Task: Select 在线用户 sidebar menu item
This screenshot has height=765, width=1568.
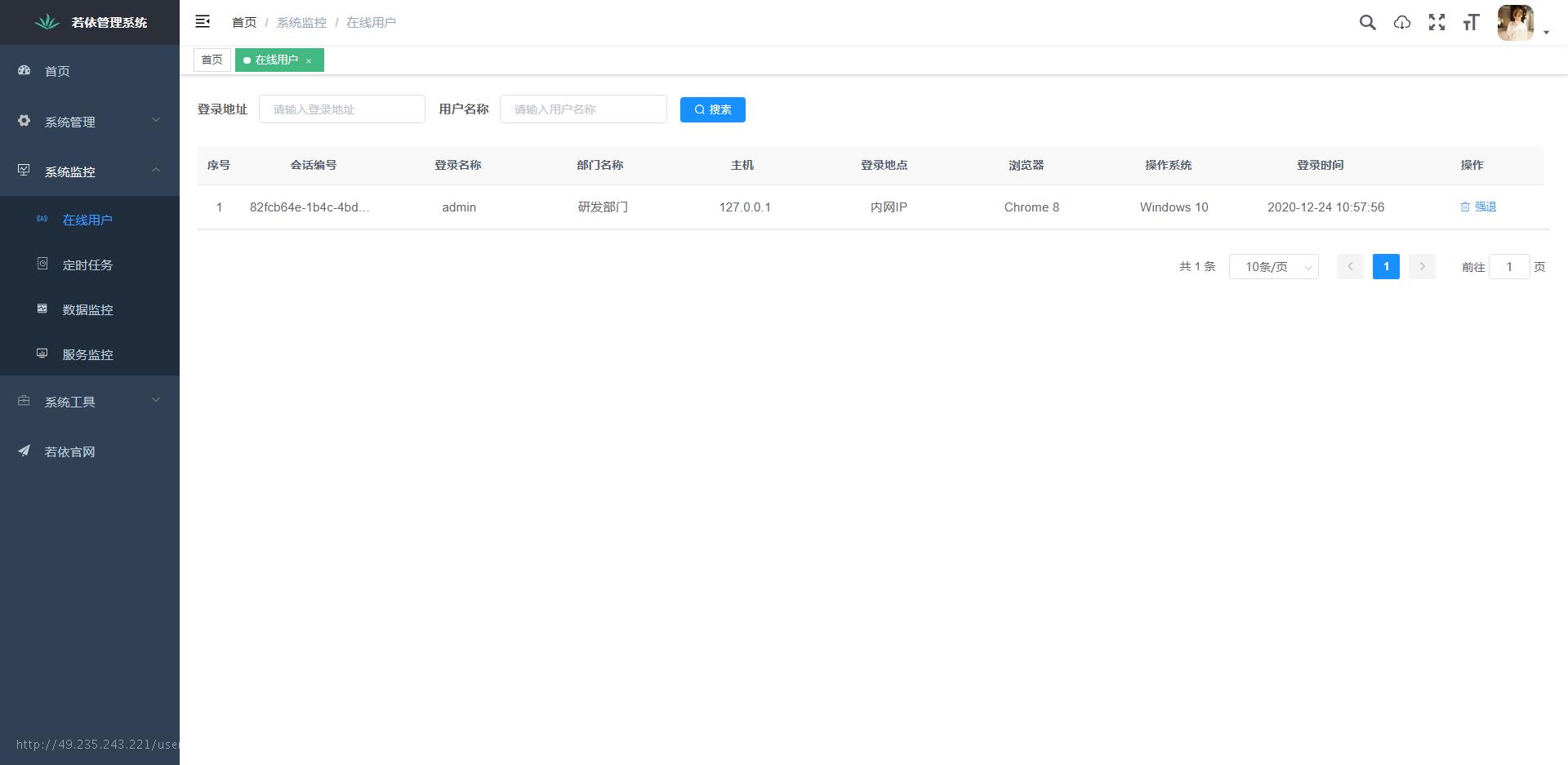Action: click(90, 219)
